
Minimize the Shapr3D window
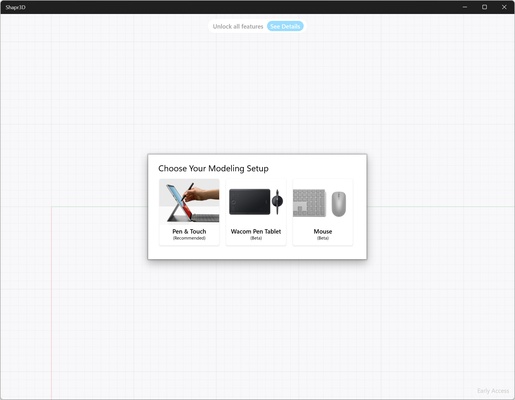click(465, 7)
